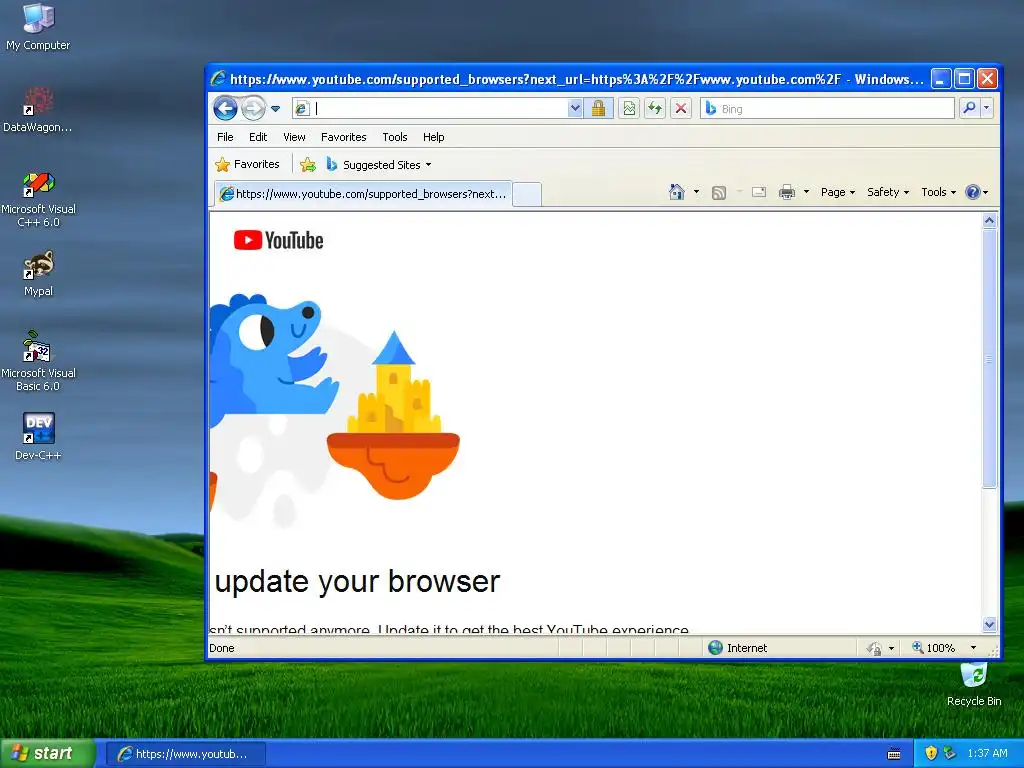Click the red Stop button

[x=681, y=108]
